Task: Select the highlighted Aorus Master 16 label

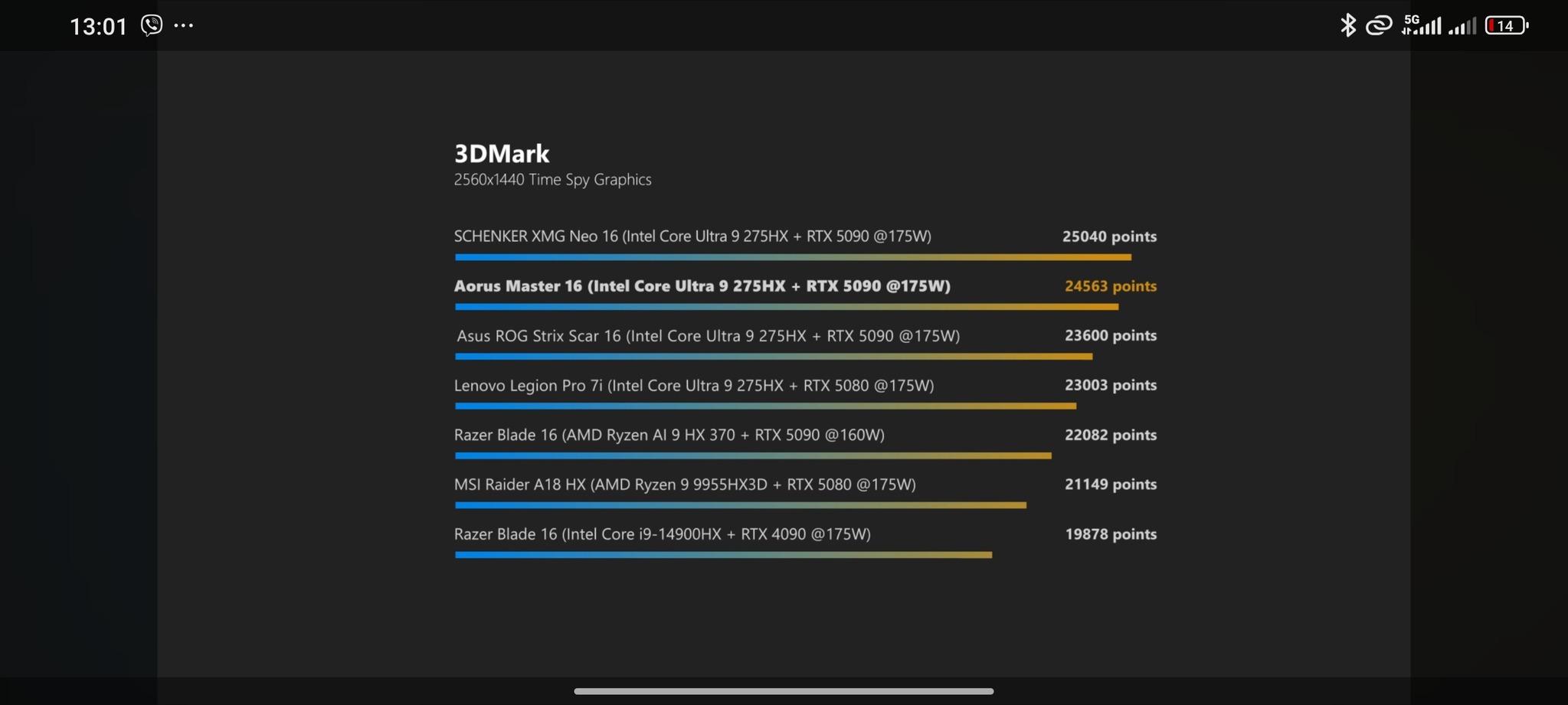Action: click(x=702, y=286)
